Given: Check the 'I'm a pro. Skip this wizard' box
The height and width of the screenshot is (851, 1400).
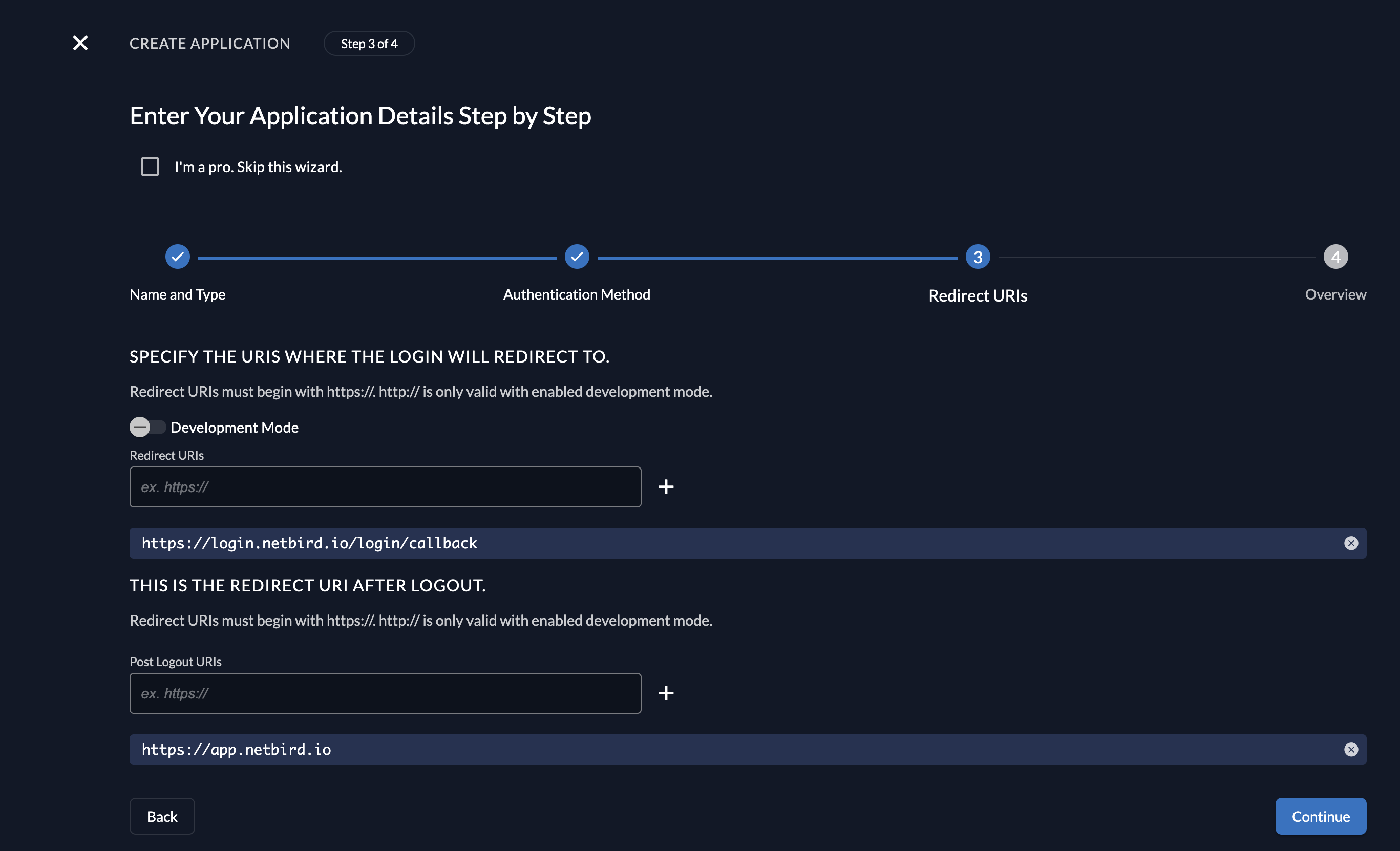Looking at the screenshot, I should point(150,166).
